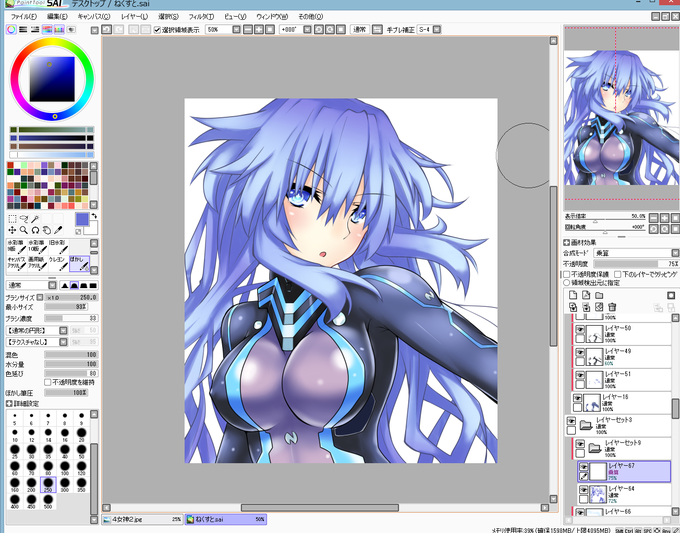Swap foreground and background colors arrow
Screen dimensions: 680x533
click(94, 216)
